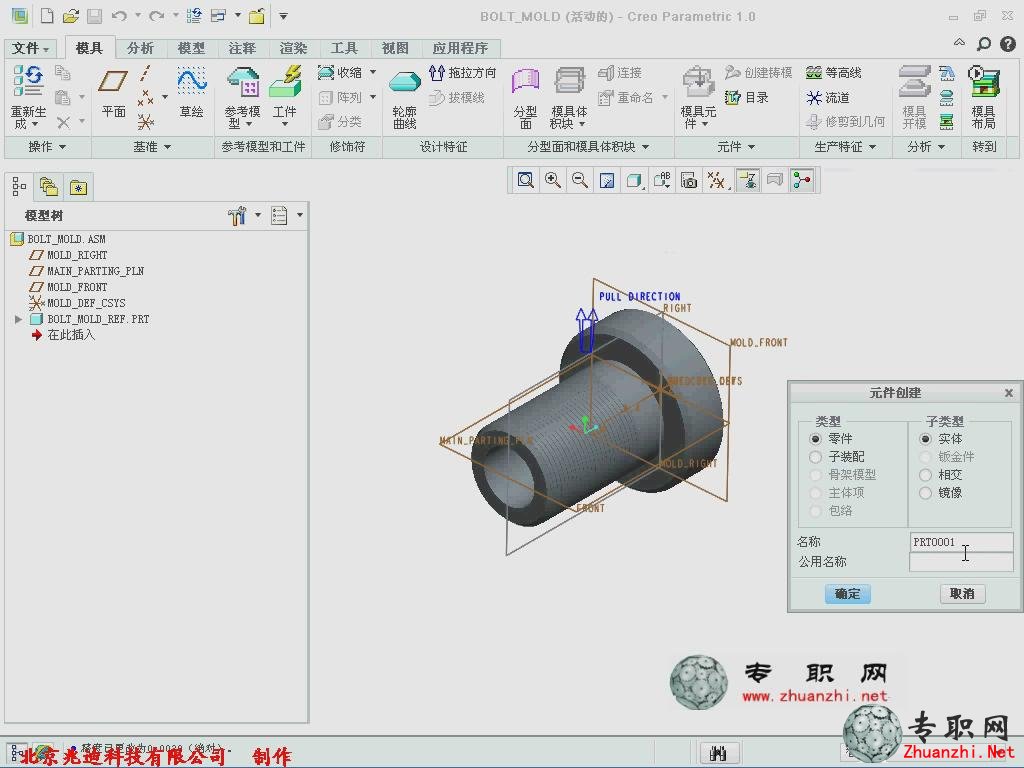Open the Datum (基准) group dropdown
Viewport: 1024px width, 768px height.
(152, 147)
